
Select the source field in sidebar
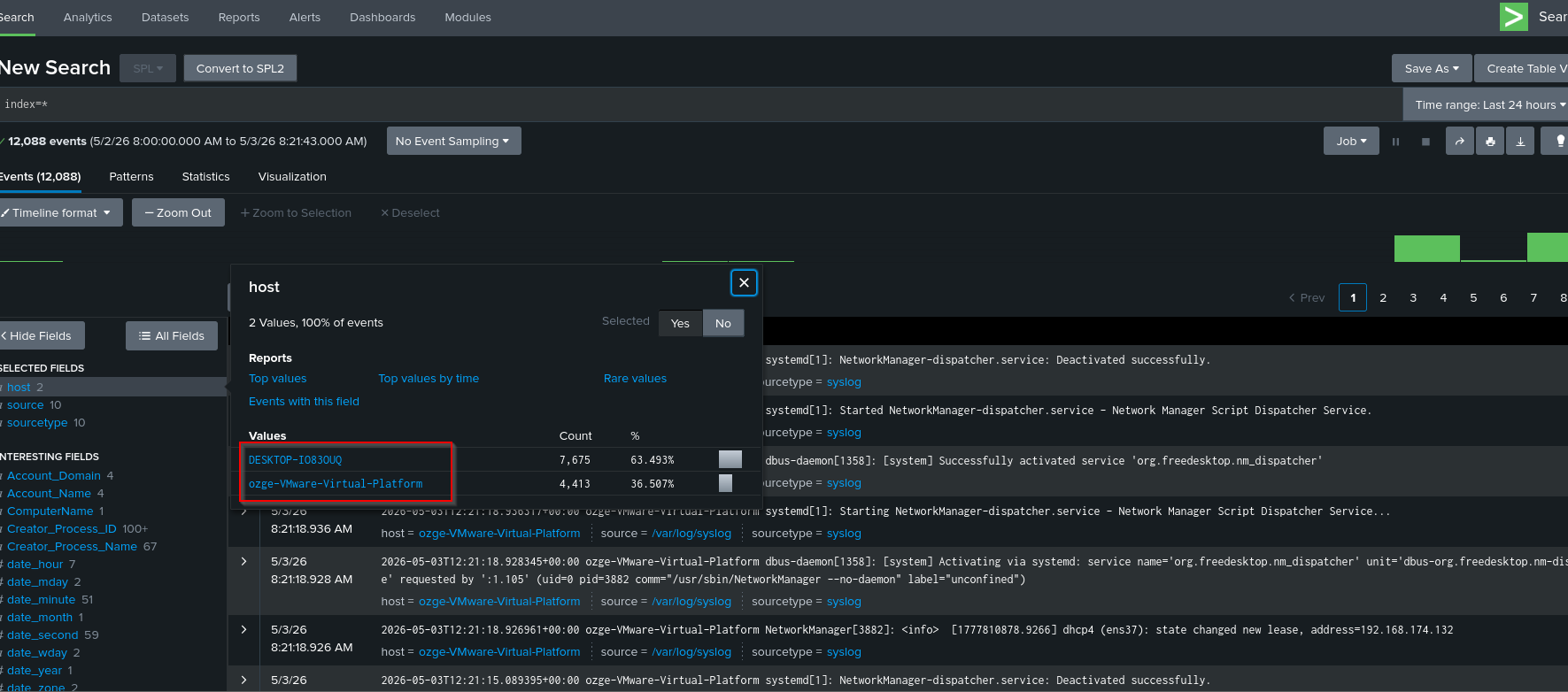coord(26,404)
